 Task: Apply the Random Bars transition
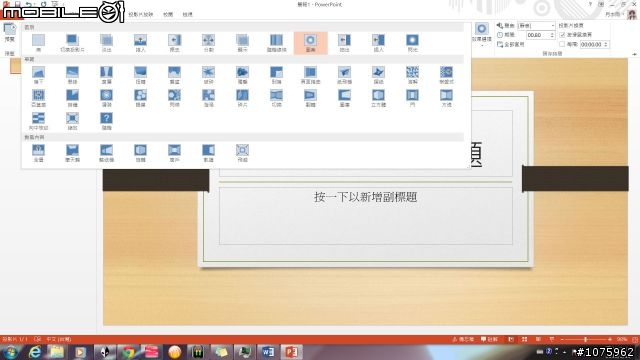pyautogui.click(x=276, y=43)
